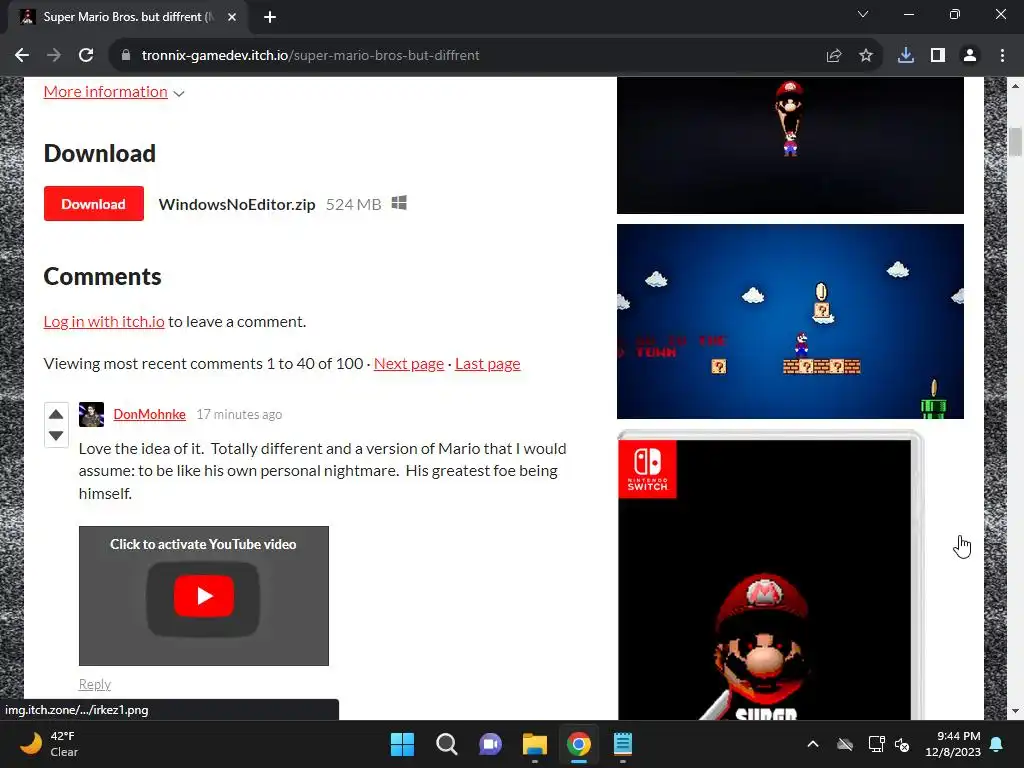Open Windows taskbar search
The height and width of the screenshot is (768, 1024).
447,744
